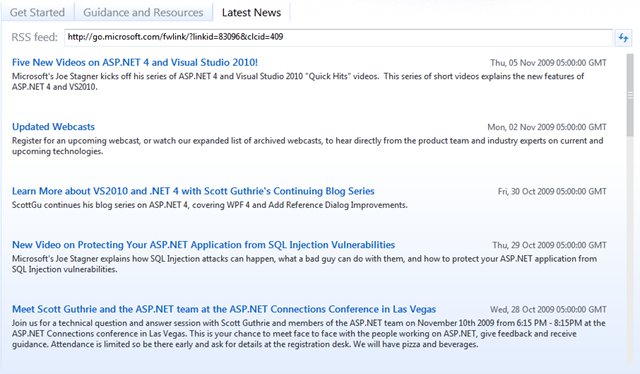Open Five New Videos on ASP.NET 4 article

tap(135, 62)
